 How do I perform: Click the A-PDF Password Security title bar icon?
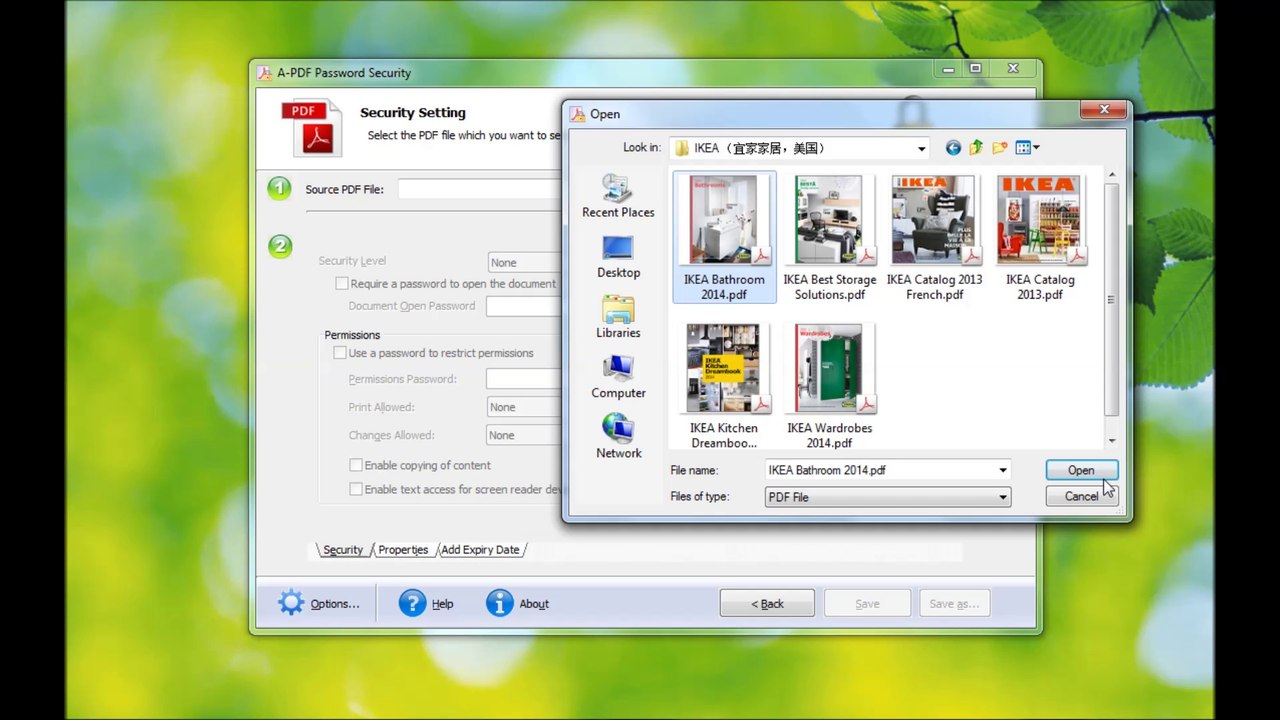pos(265,73)
